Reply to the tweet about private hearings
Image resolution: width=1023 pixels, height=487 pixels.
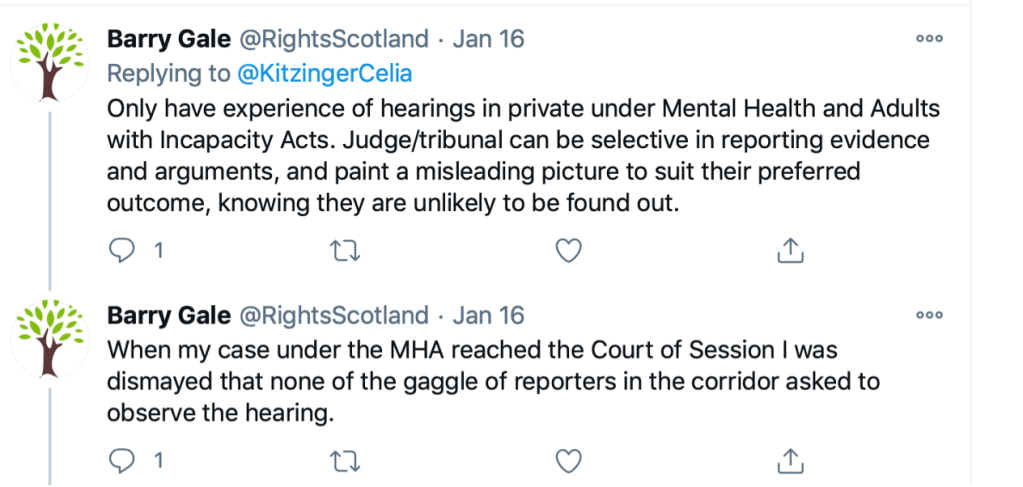click(120, 251)
